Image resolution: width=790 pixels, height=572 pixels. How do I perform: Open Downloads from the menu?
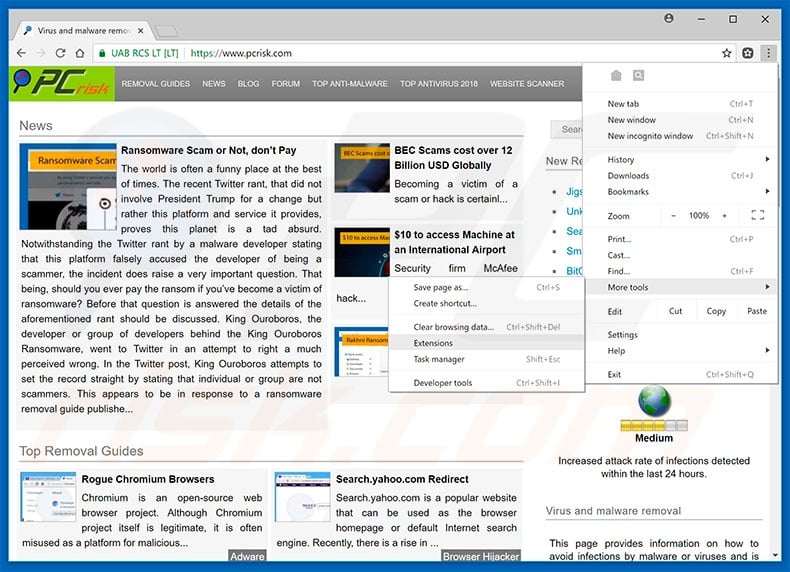[680, 176]
